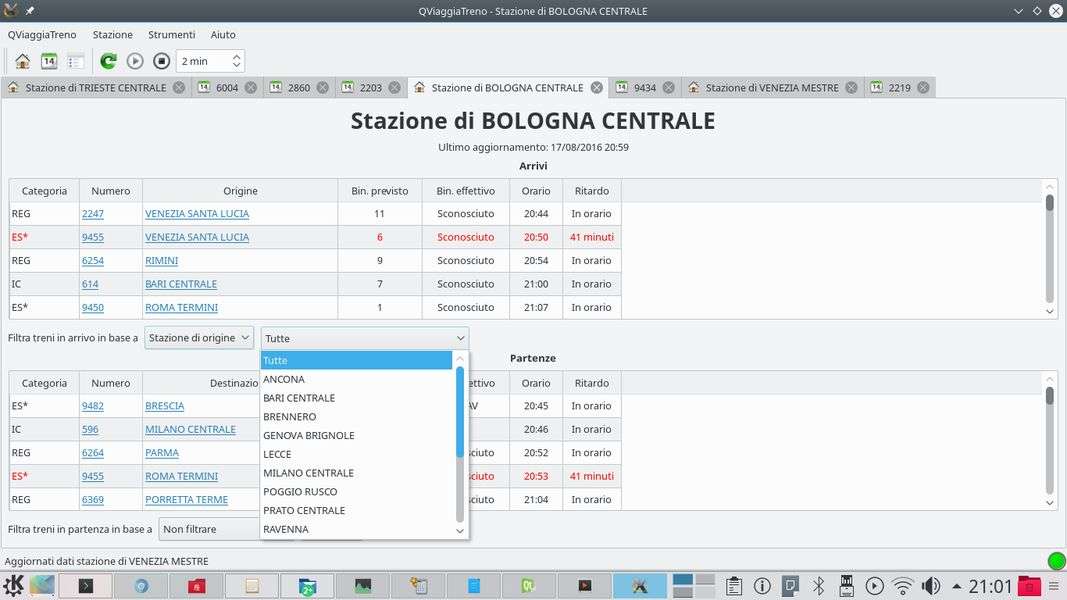Click the volume speaker tray icon
The width and height of the screenshot is (1067, 600).
930,586
